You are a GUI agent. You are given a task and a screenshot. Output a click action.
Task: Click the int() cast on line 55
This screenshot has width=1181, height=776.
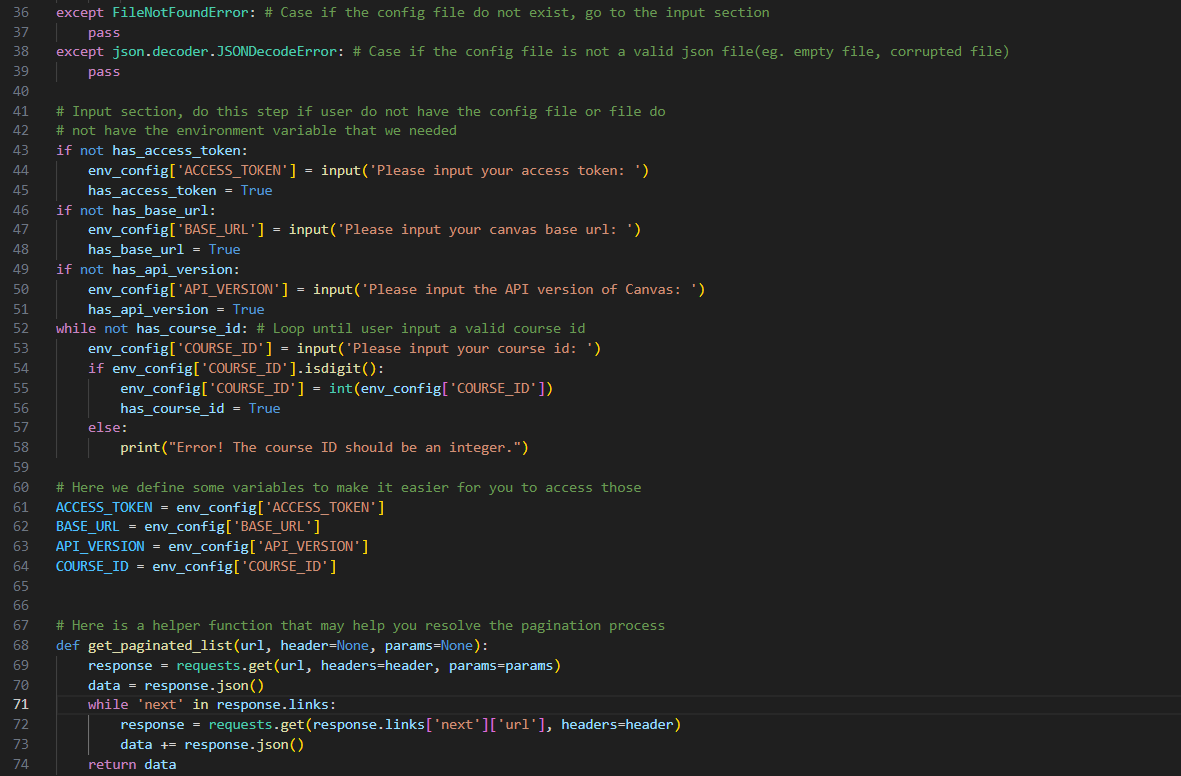[338, 388]
